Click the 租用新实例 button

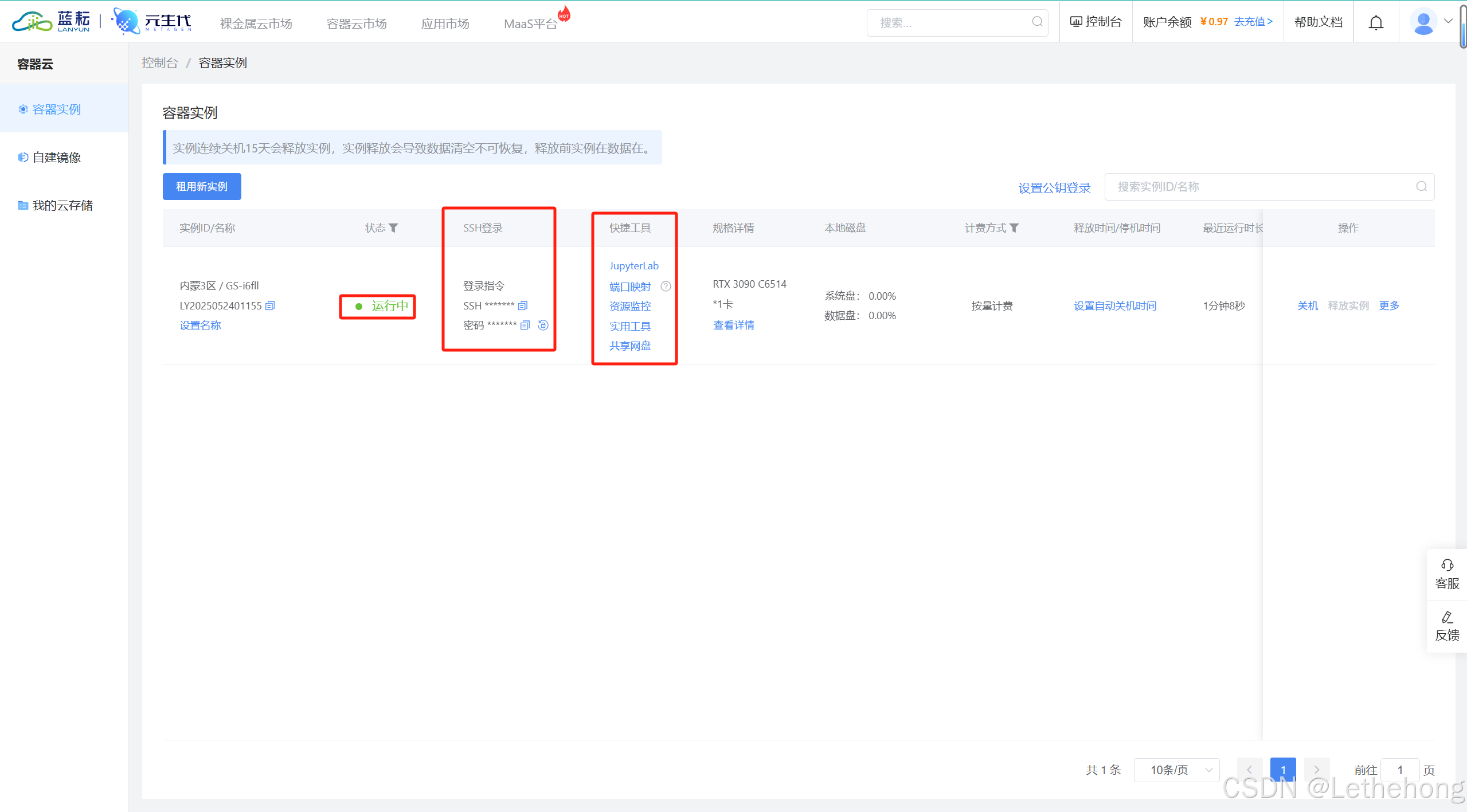(202, 186)
